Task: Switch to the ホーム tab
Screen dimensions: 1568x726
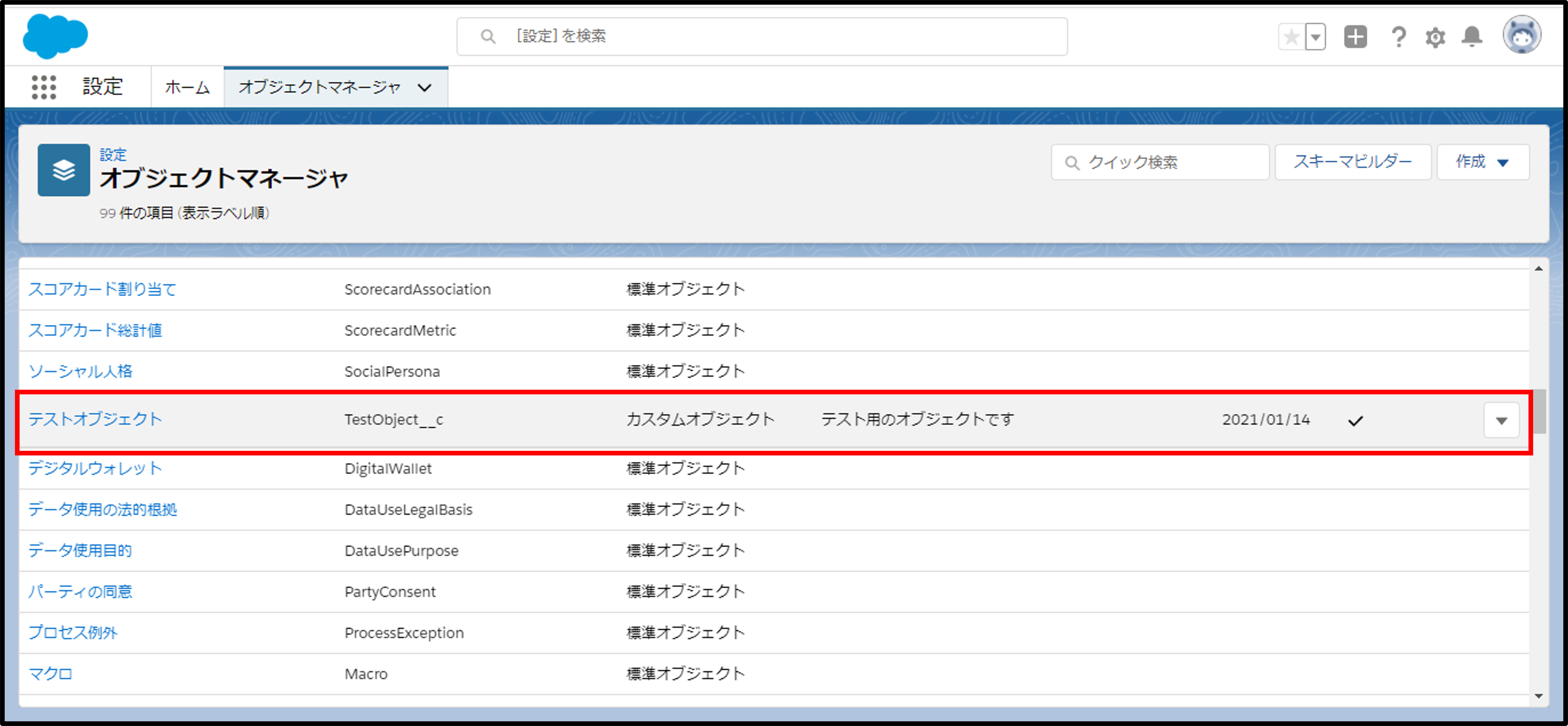Action: pyautogui.click(x=188, y=88)
